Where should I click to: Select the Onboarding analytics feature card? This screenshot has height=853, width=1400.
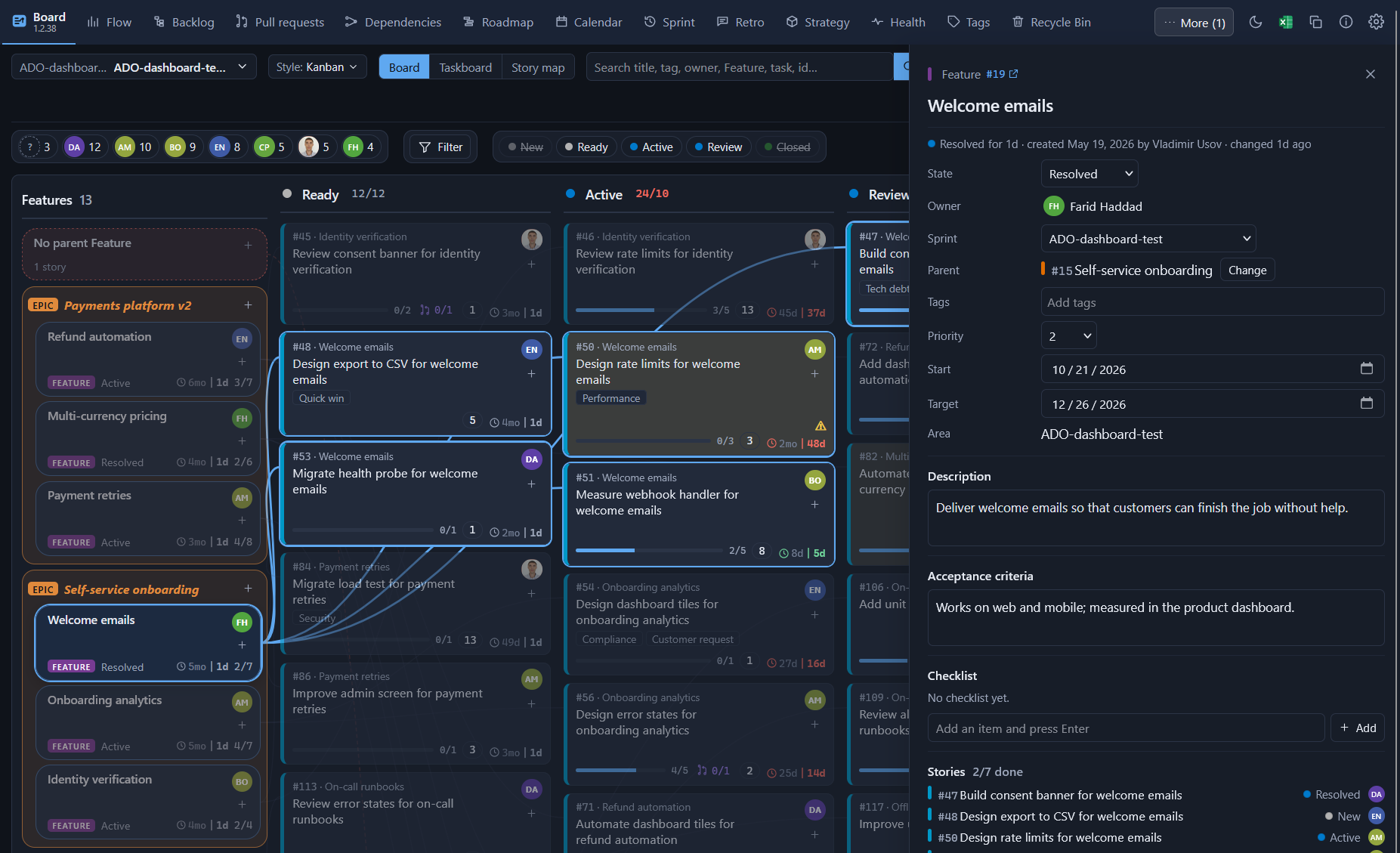[x=148, y=723]
